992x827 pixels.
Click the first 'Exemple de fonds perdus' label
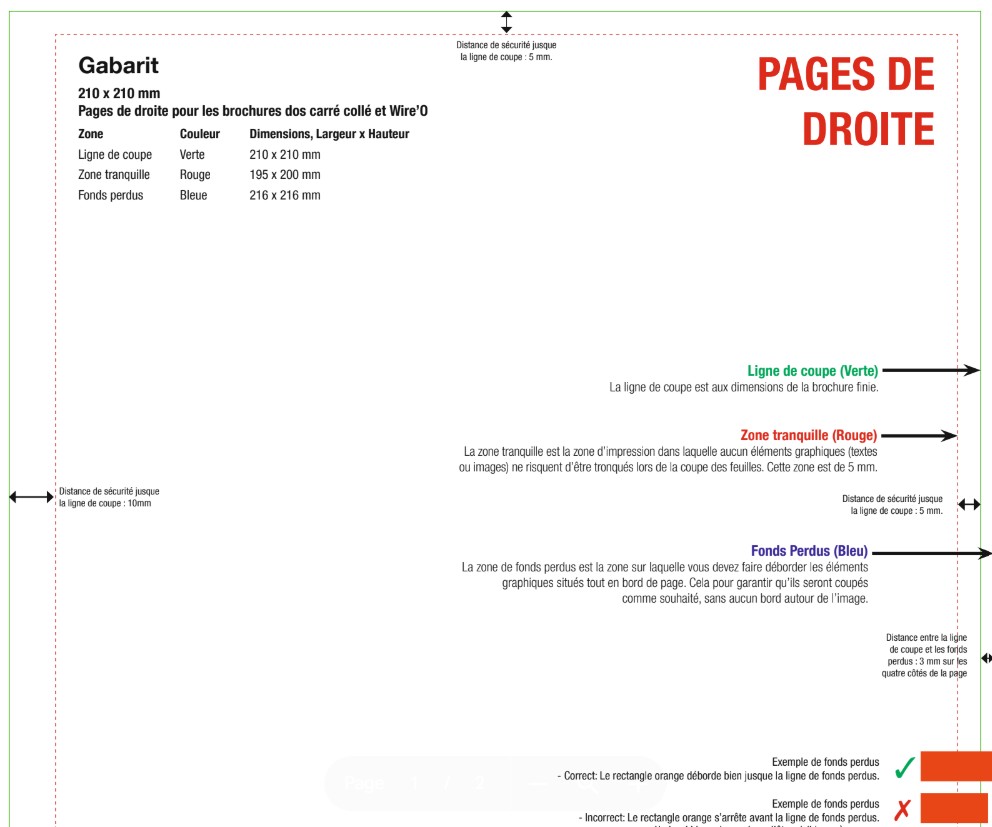pos(826,762)
